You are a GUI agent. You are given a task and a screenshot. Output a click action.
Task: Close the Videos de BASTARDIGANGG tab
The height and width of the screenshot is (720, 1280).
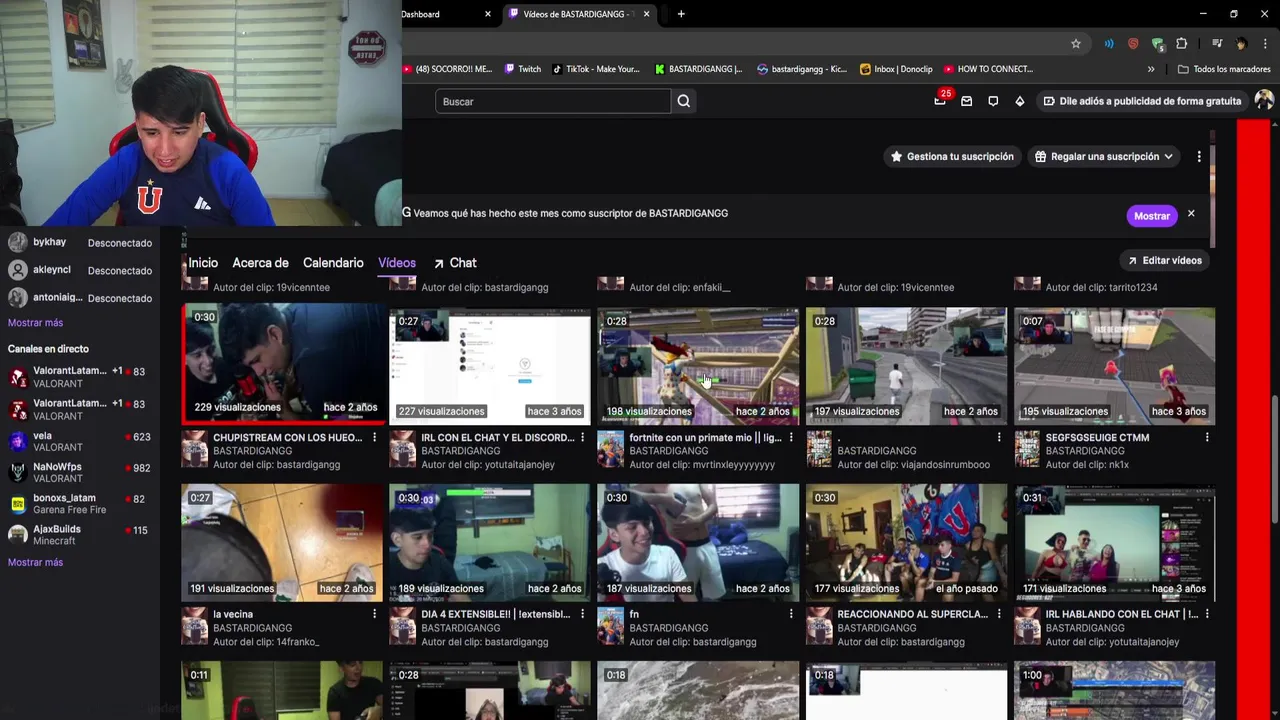pos(646,14)
